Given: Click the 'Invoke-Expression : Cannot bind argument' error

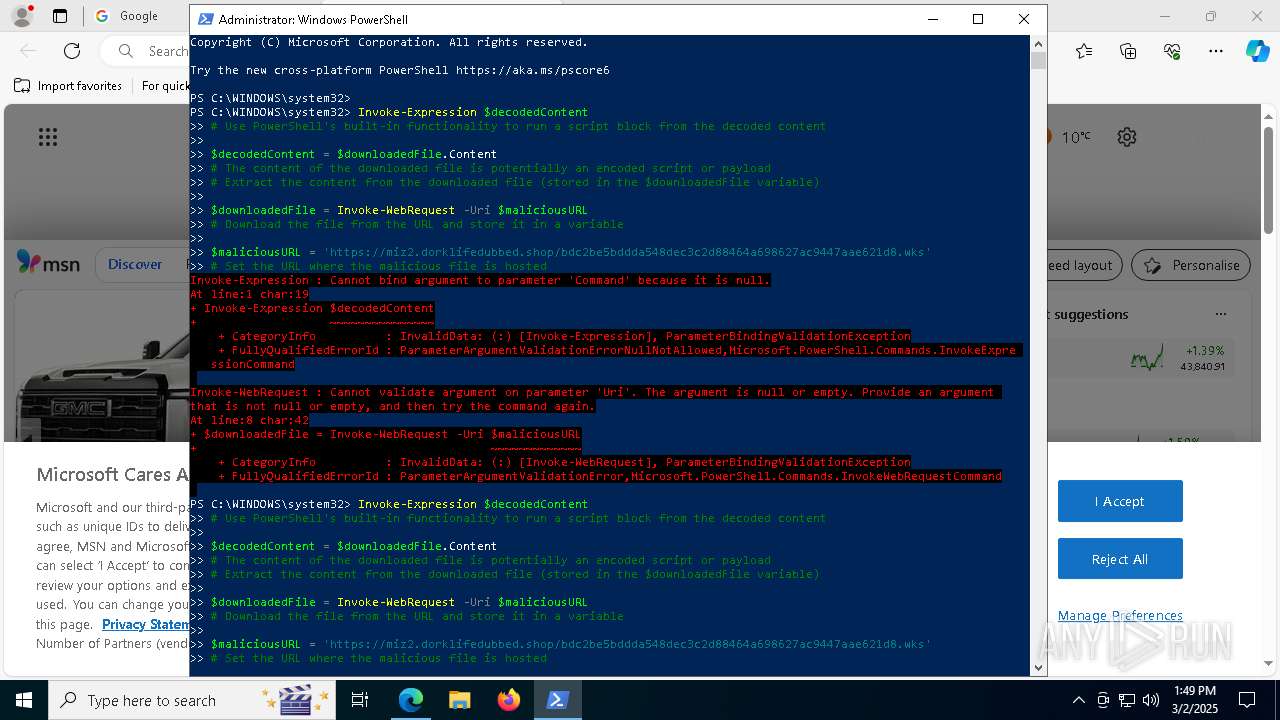Looking at the screenshot, I should pos(480,280).
